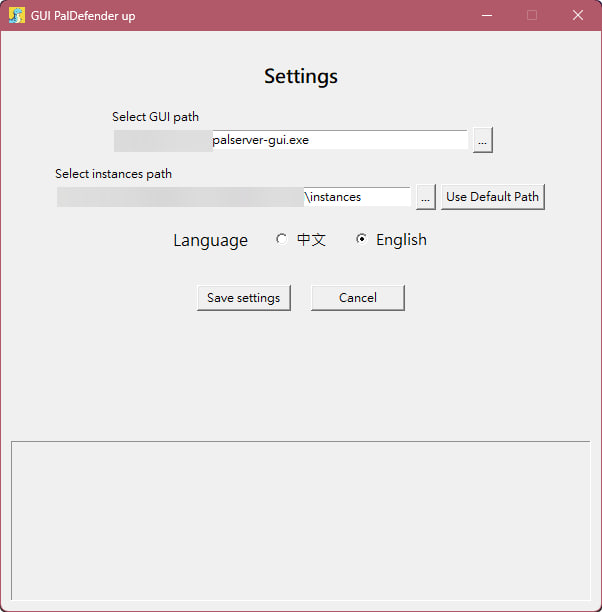Image resolution: width=602 pixels, height=612 pixels.
Task: Click the 'Select GUI path' label
Action: (155, 117)
